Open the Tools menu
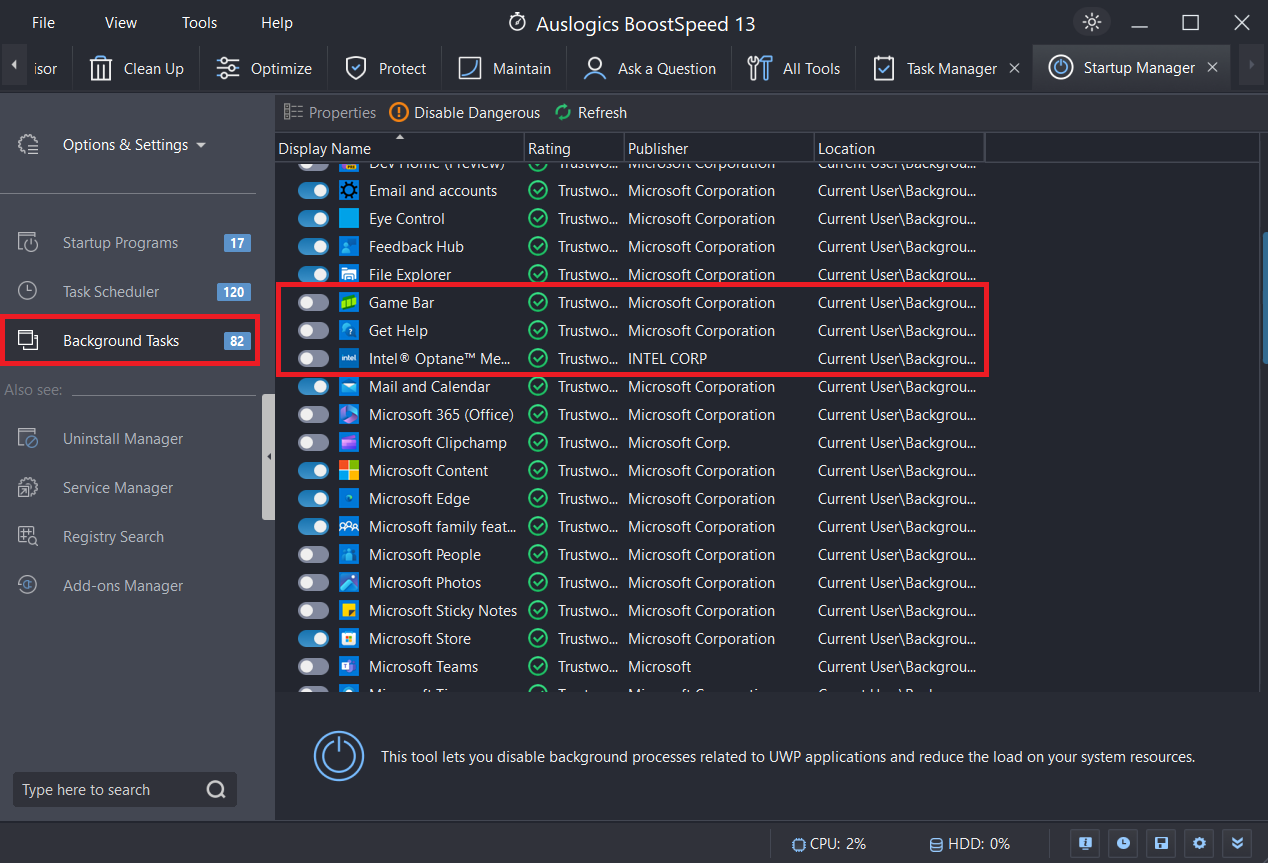 (x=199, y=22)
